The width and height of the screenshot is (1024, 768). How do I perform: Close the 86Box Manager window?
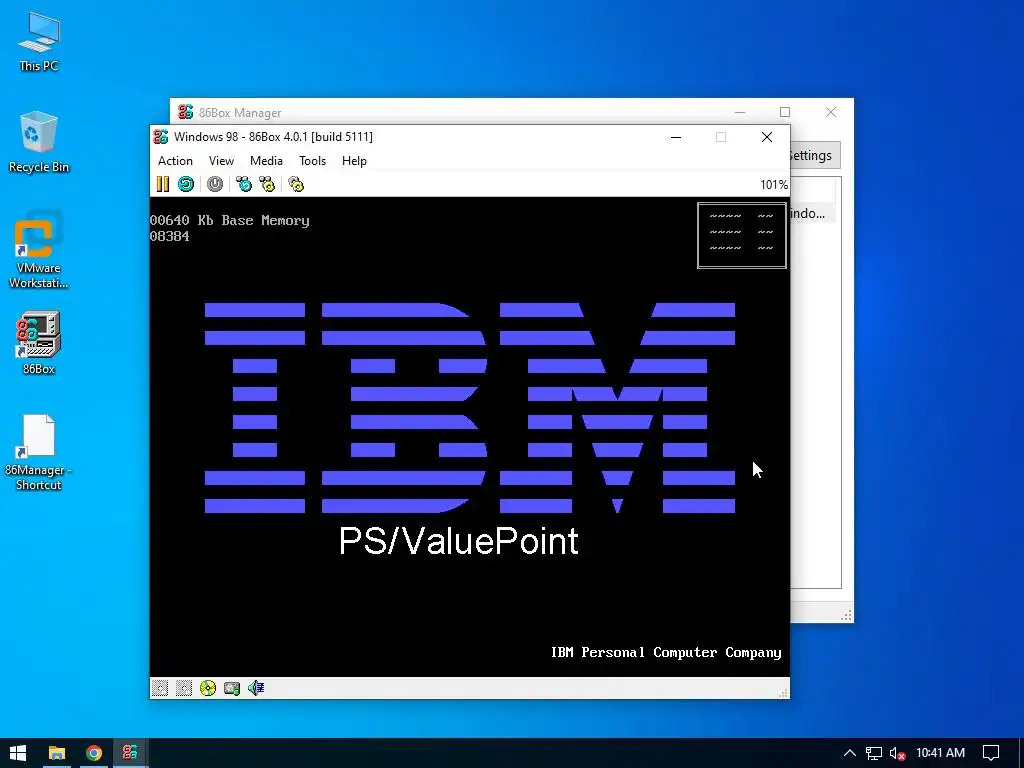pos(831,112)
